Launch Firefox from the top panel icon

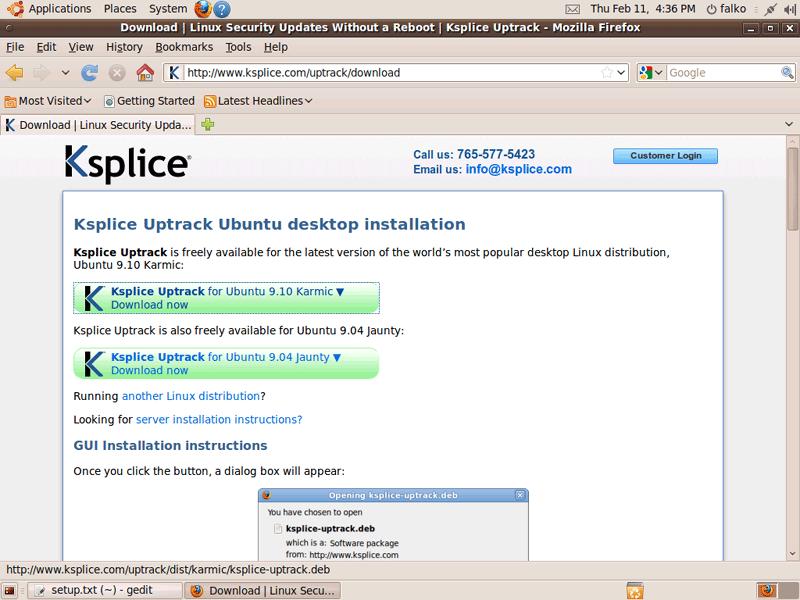pyautogui.click(x=203, y=9)
